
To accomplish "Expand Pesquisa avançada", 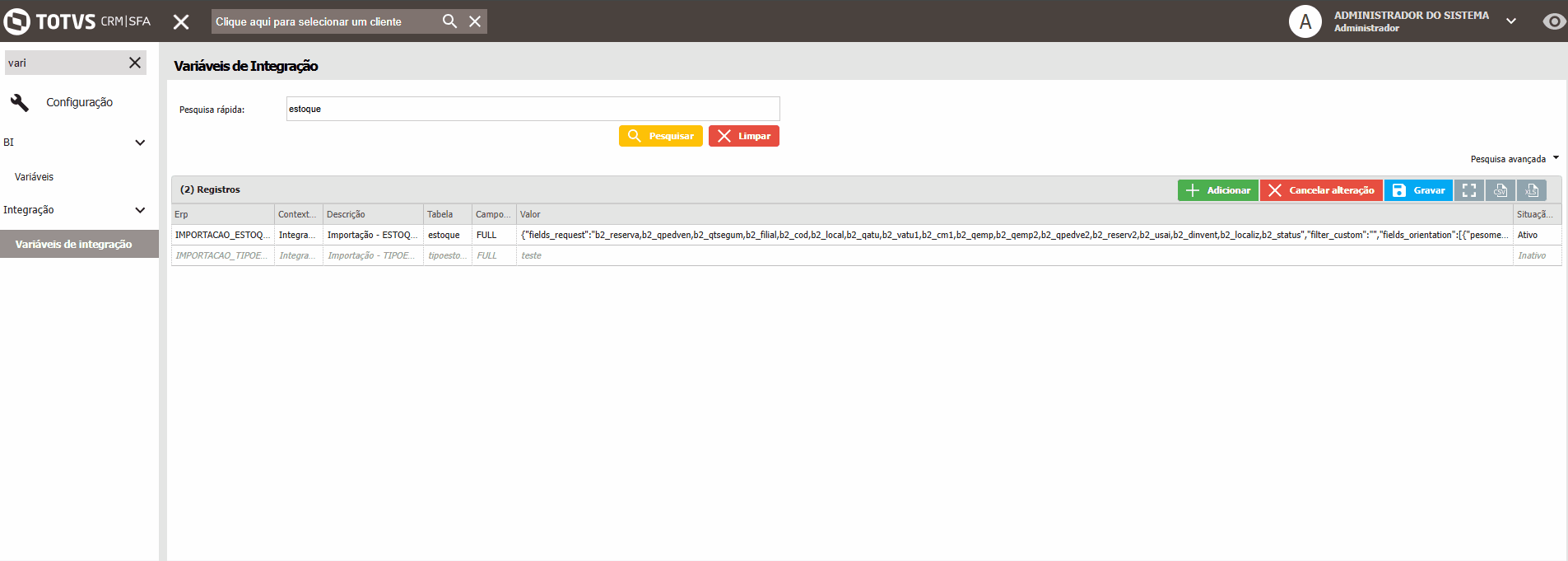I will point(1514,159).
